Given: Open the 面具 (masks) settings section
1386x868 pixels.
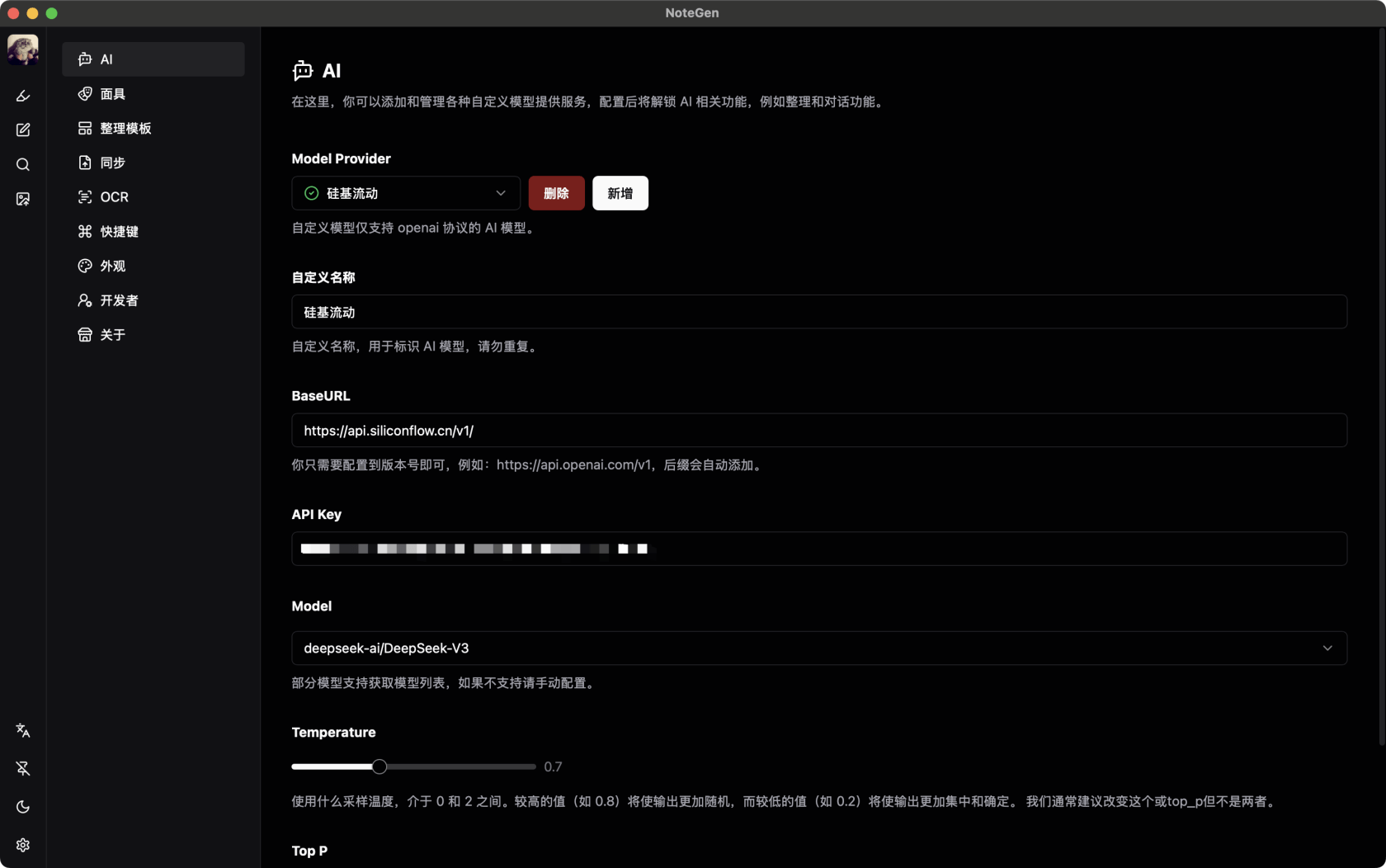Looking at the screenshot, I should click(111, 94).
